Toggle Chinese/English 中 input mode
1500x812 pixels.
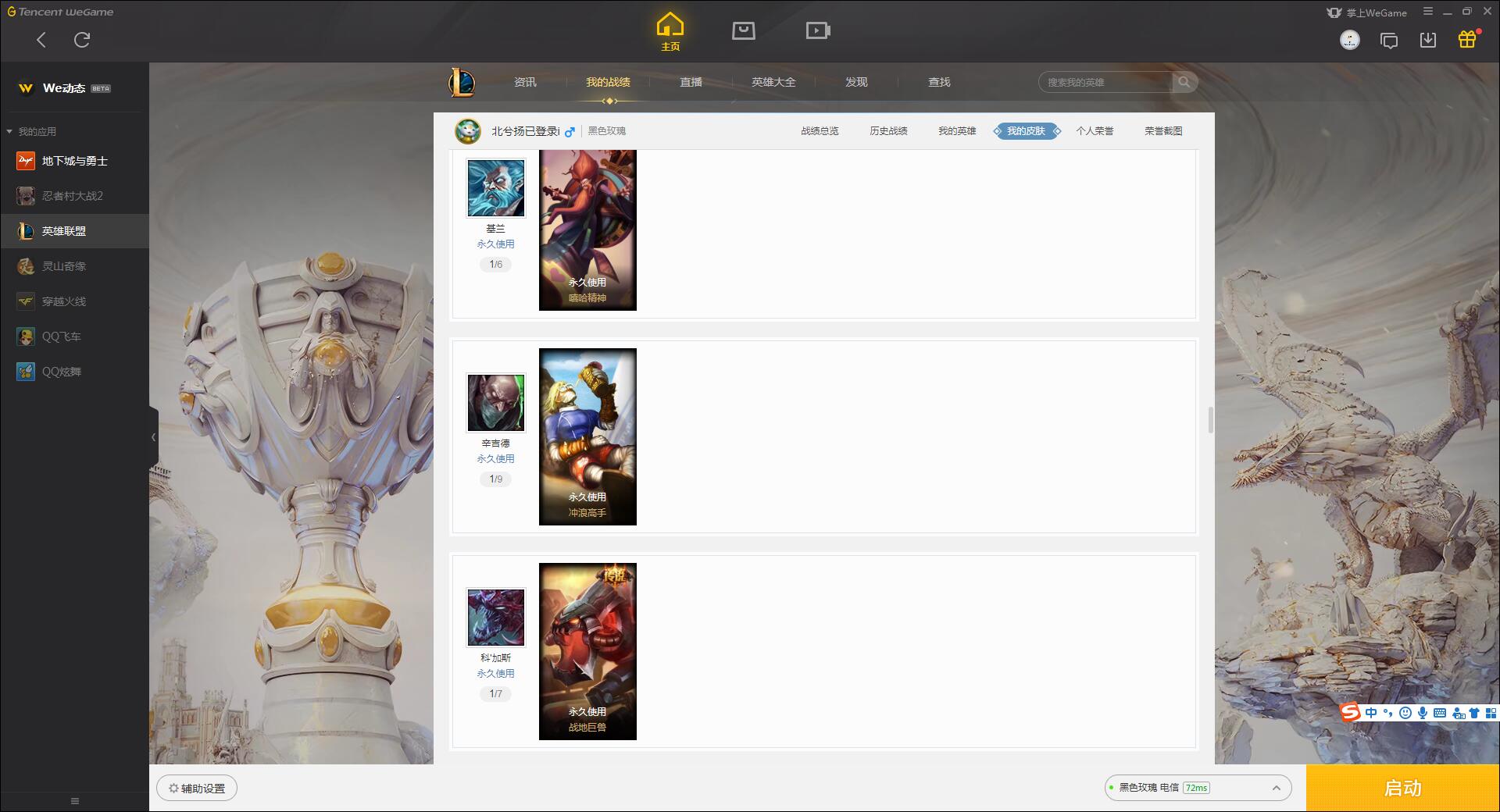tap(1371, 713)
